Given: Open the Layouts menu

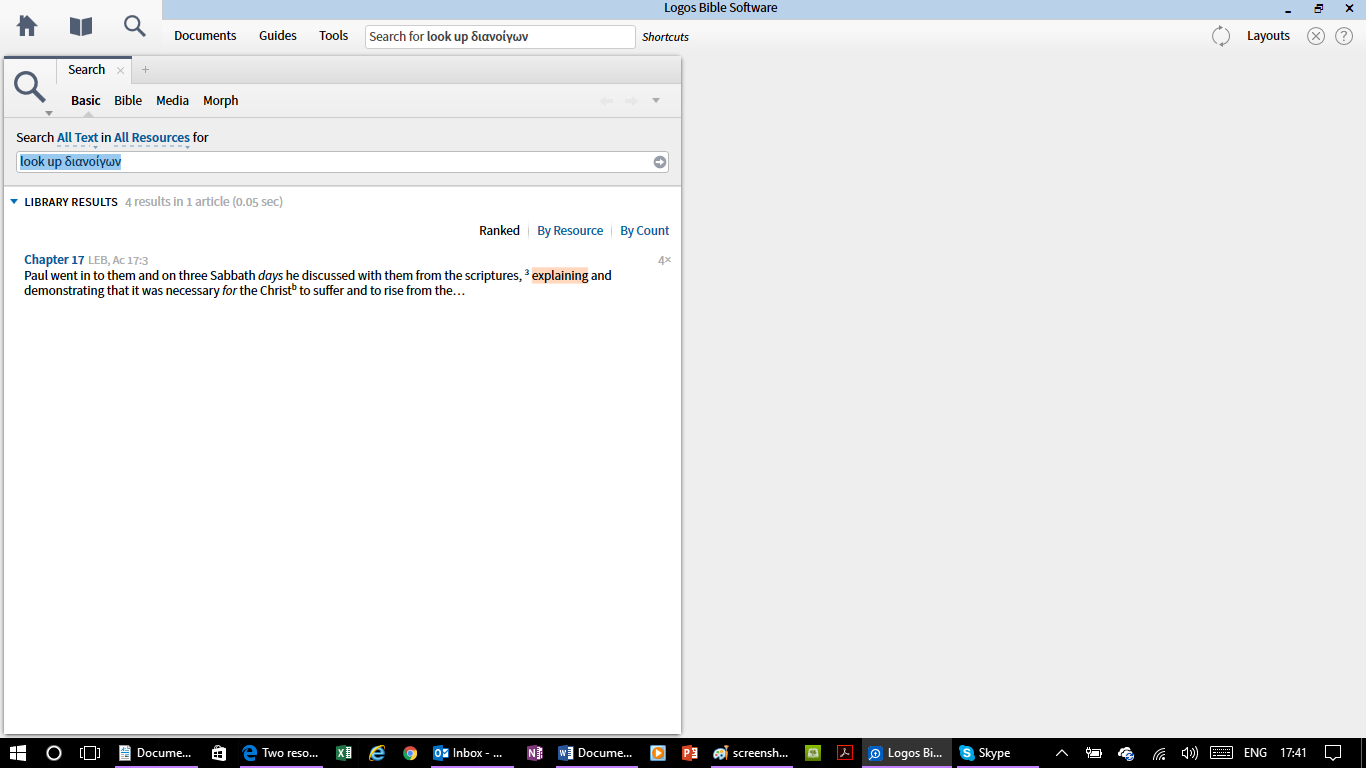Looking at the screenshot, I should pos(1268,36).
